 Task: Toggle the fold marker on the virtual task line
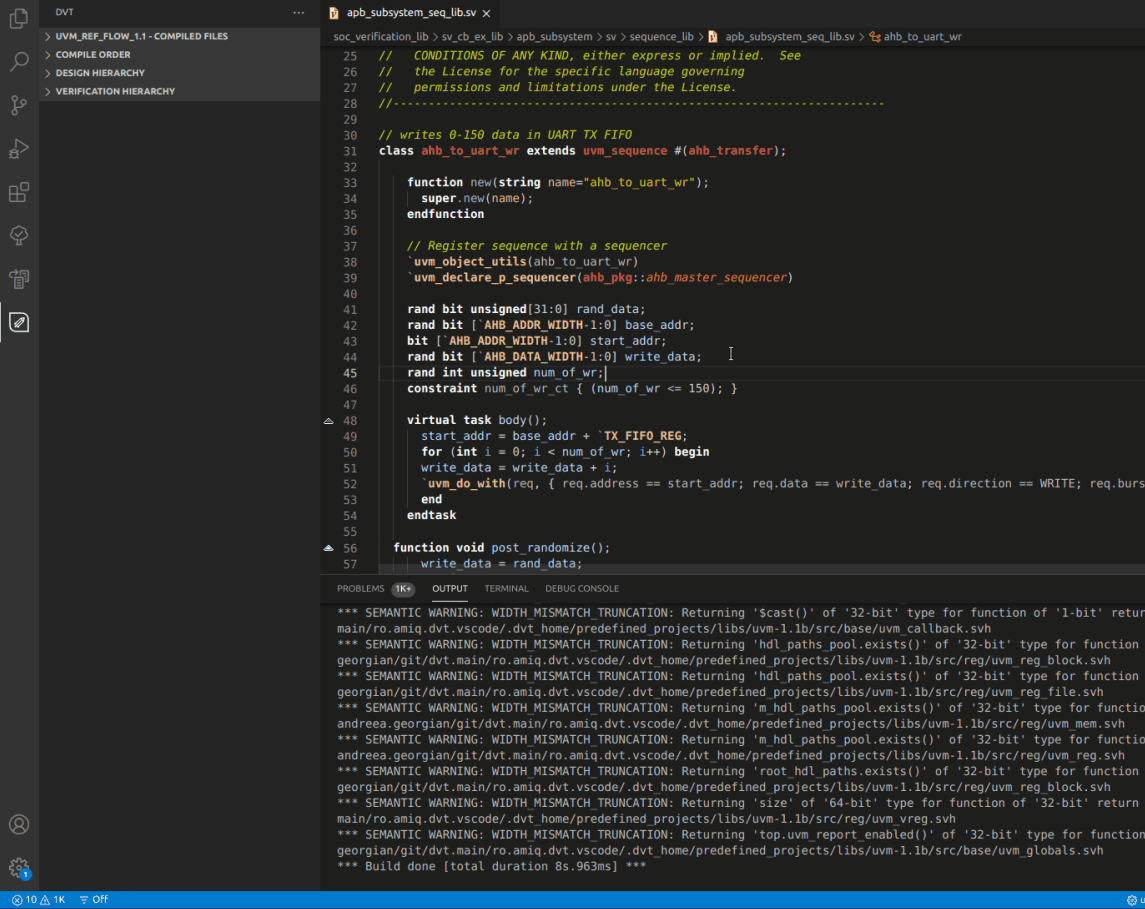click(x=328, y=419)
